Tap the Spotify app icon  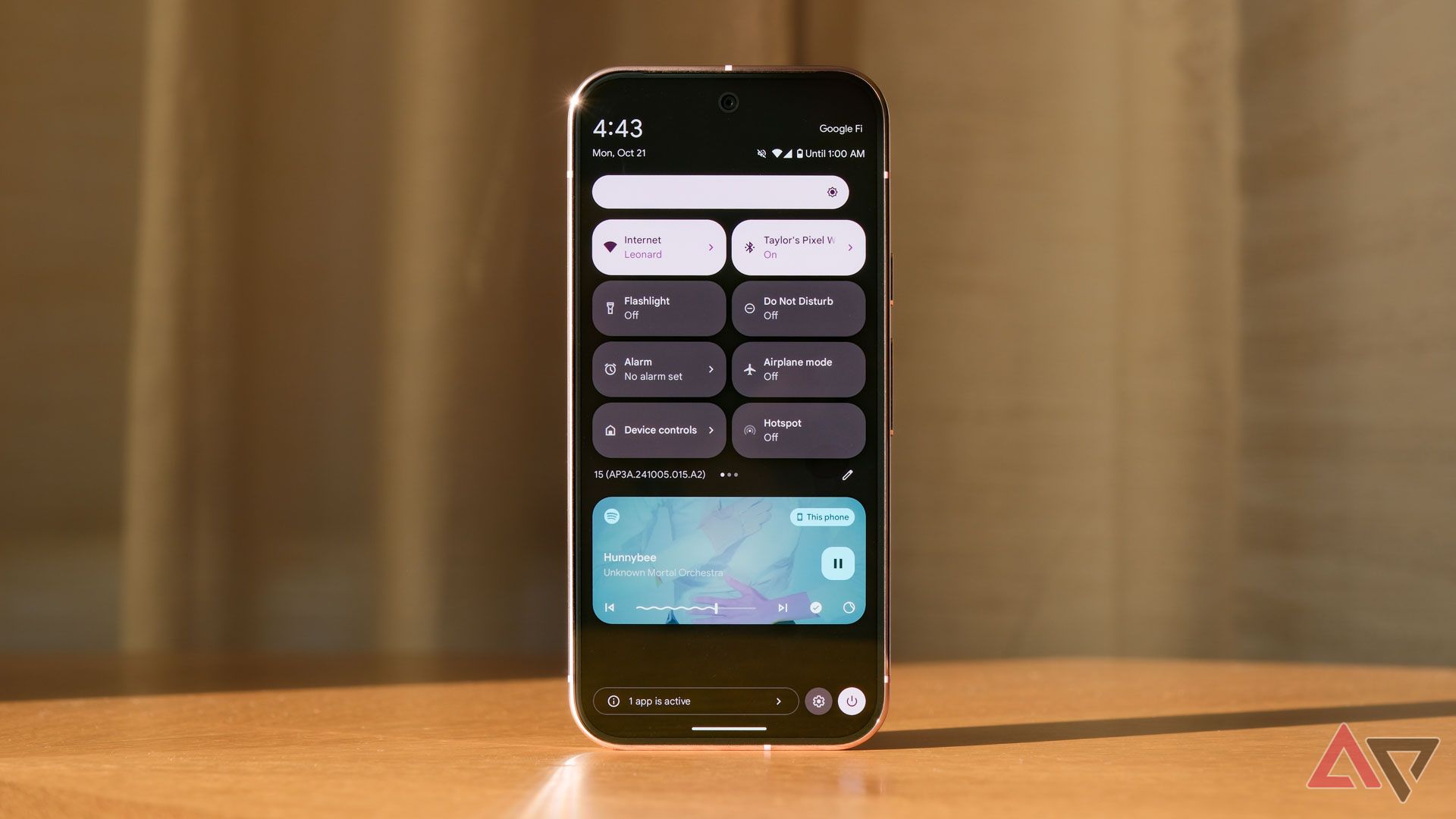[x=612, y=514]
